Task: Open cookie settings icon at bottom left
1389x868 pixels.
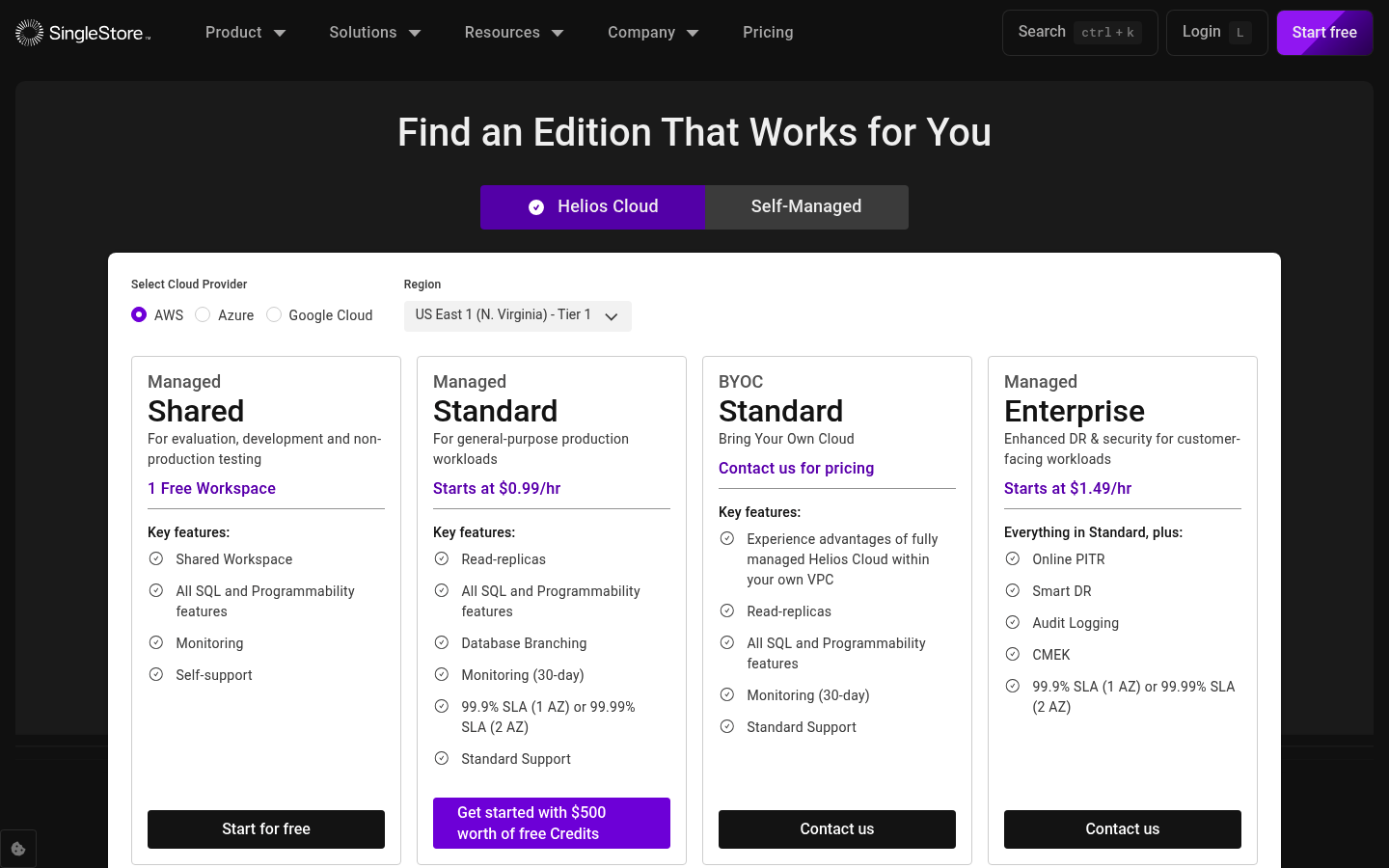Action: [18, 849]
